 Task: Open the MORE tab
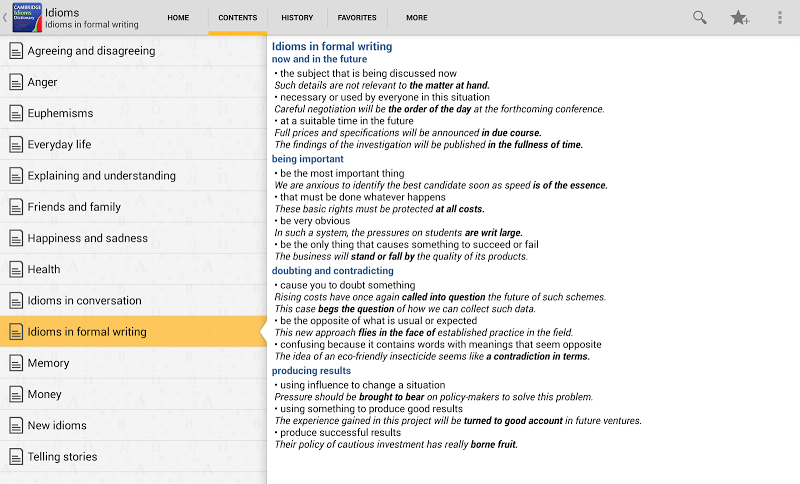pyautogui.click(x=417, y=17)
